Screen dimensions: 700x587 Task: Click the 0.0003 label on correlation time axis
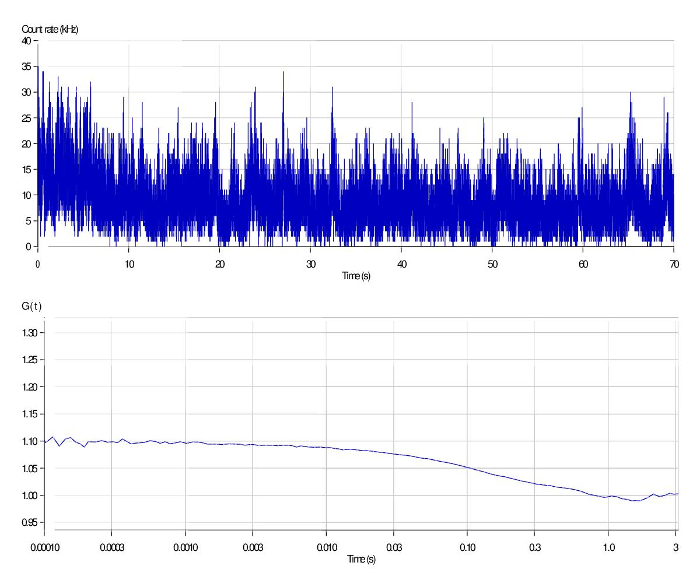112,547
